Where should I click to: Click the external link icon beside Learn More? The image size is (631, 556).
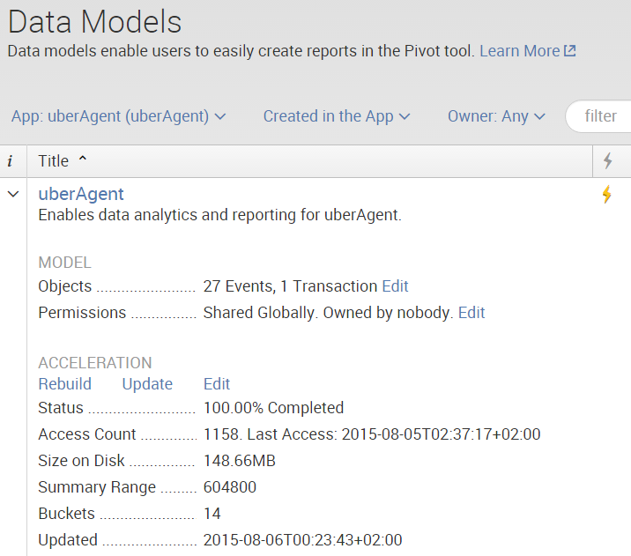pyautogui.click(x=570, y=51)
